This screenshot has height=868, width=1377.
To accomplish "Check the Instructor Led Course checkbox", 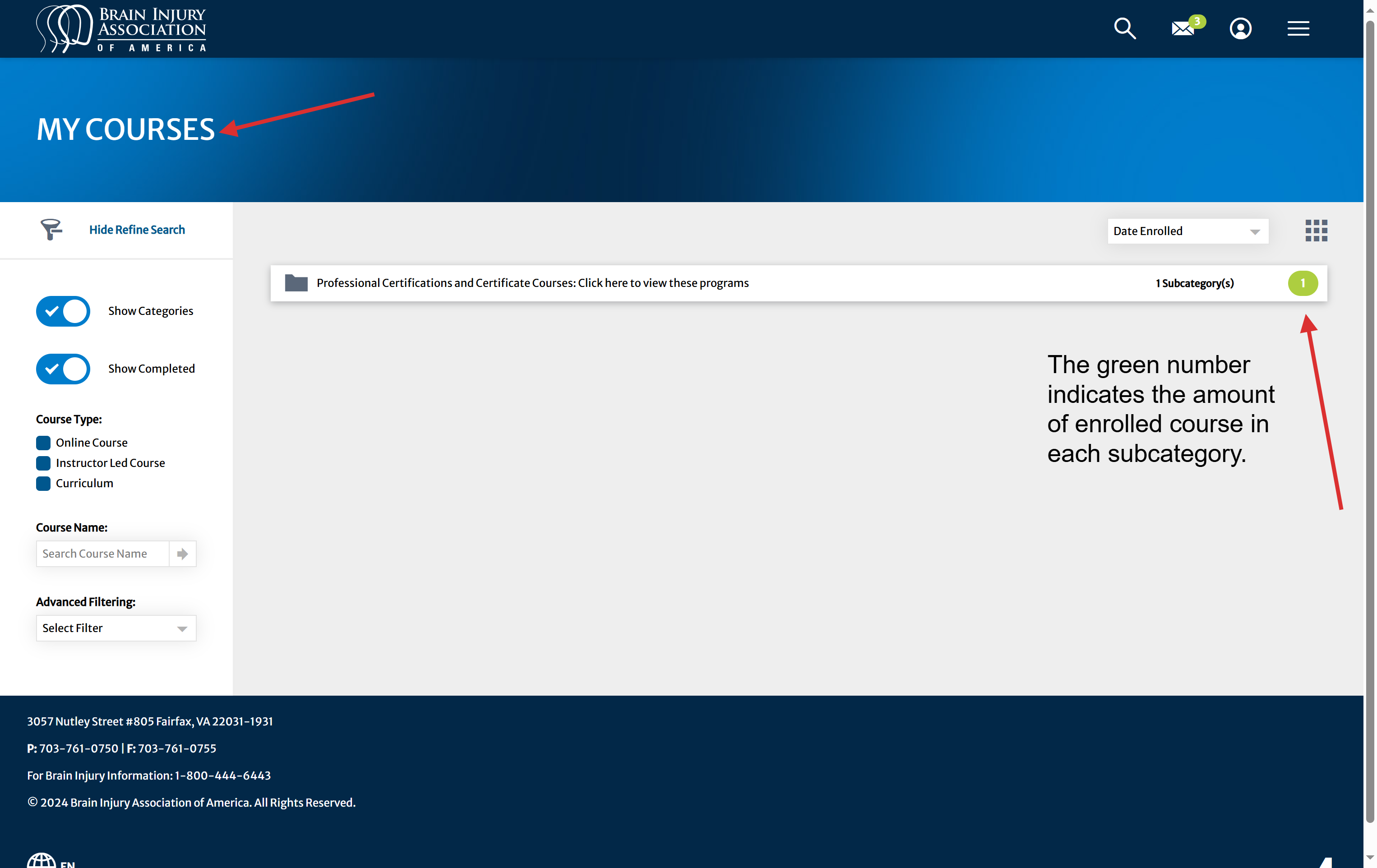I will 43,462.
